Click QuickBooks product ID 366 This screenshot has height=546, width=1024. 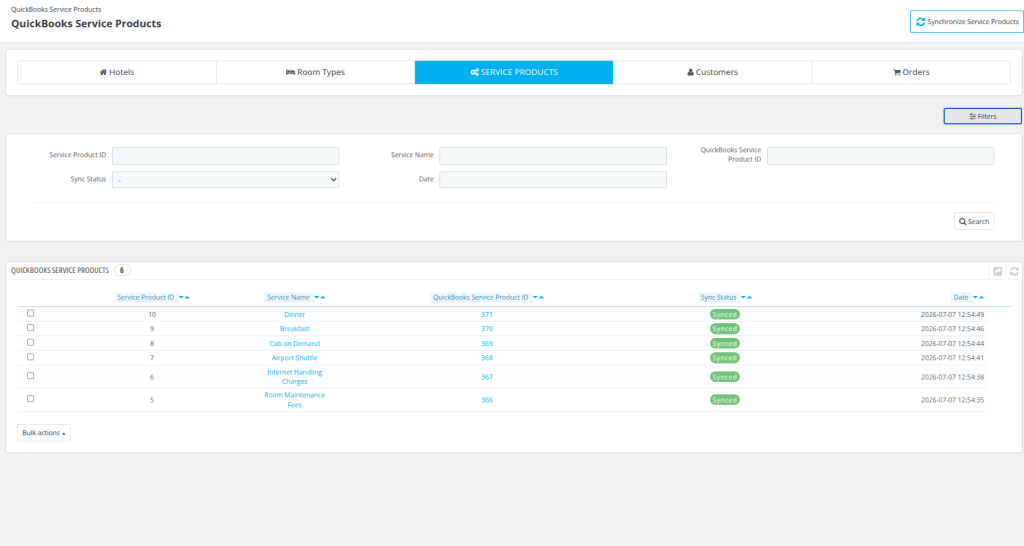(x=487, y=400)
